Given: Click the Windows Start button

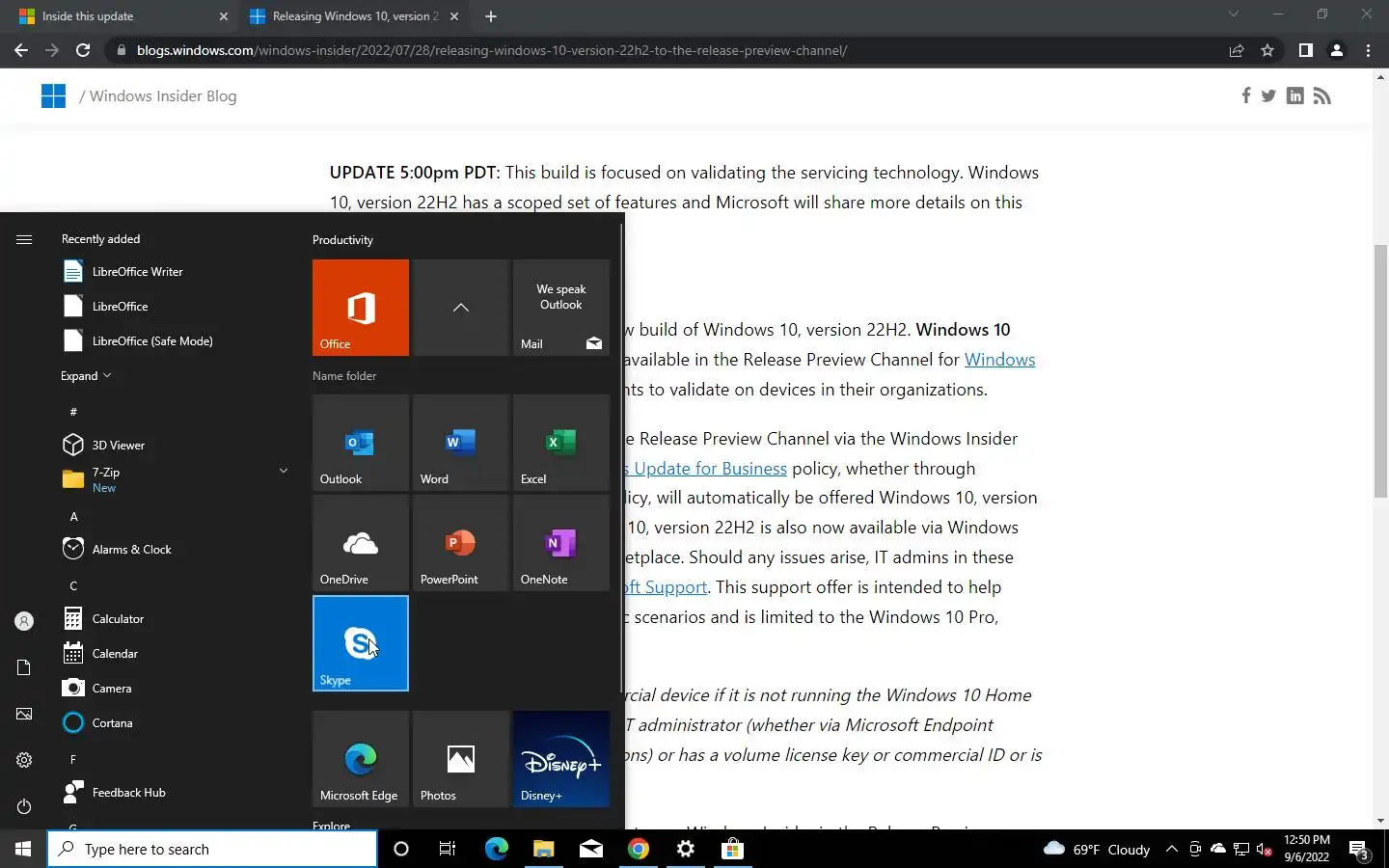Looking at the screenshot, I should [x=23, y=849].
